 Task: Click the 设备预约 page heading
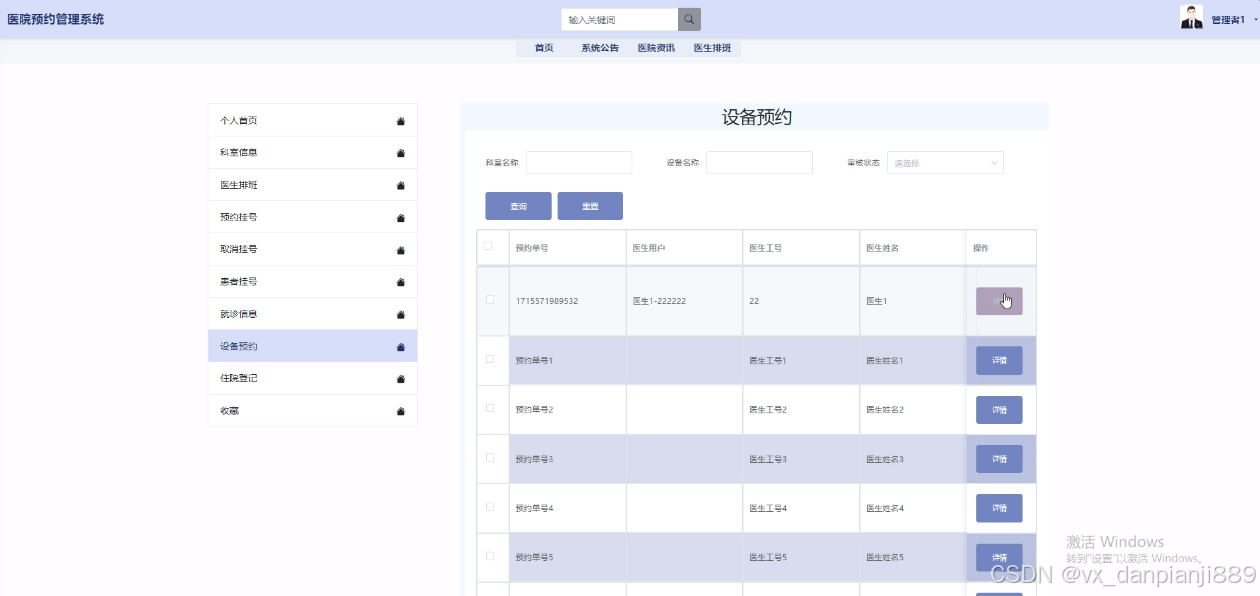tap(757, 117)
